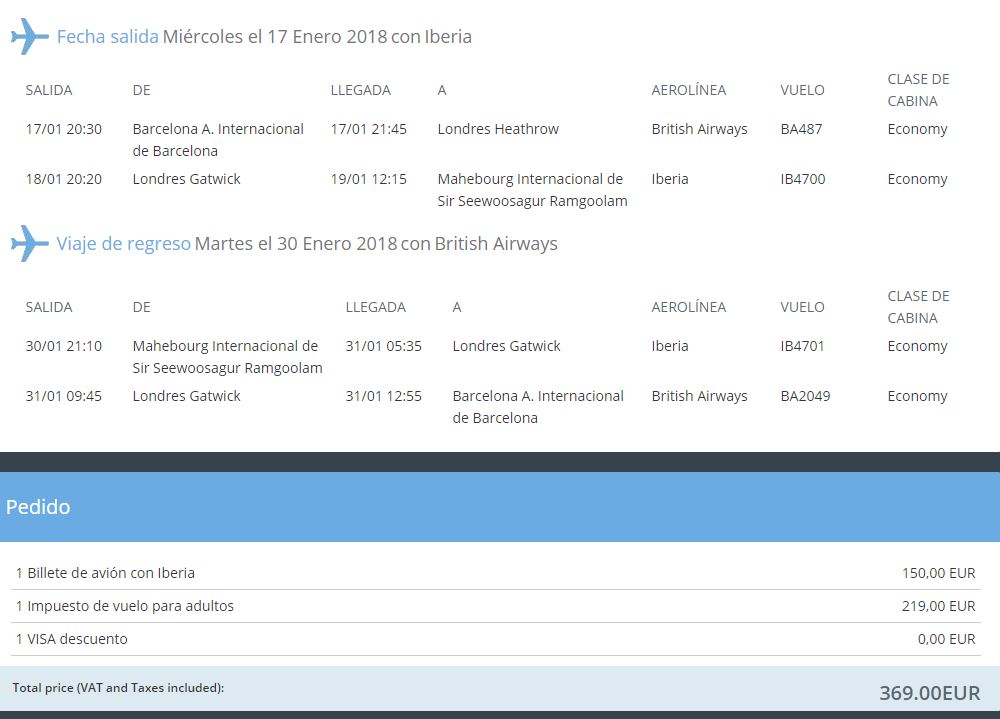Click 'LLEGADA' column header in outbound table

pyautogui.click(x=360, y=91)
